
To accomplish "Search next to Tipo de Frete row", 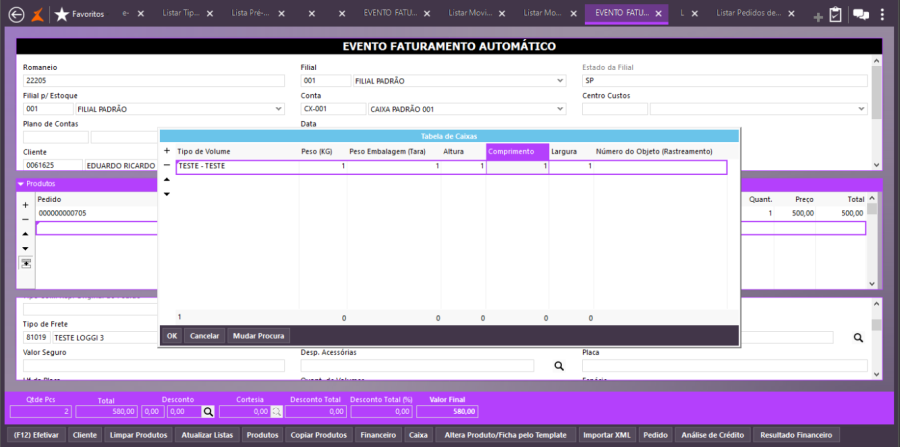I will 858,338.
